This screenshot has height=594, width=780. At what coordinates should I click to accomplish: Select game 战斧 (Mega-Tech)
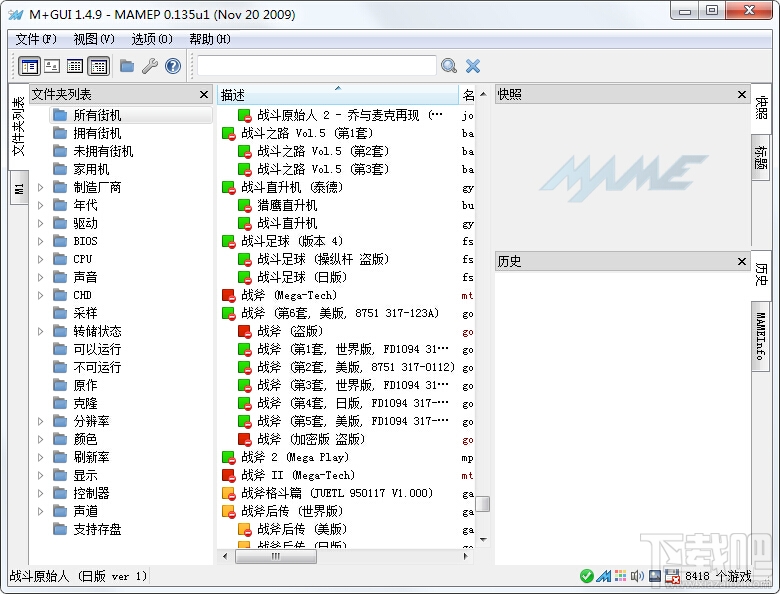289,296
